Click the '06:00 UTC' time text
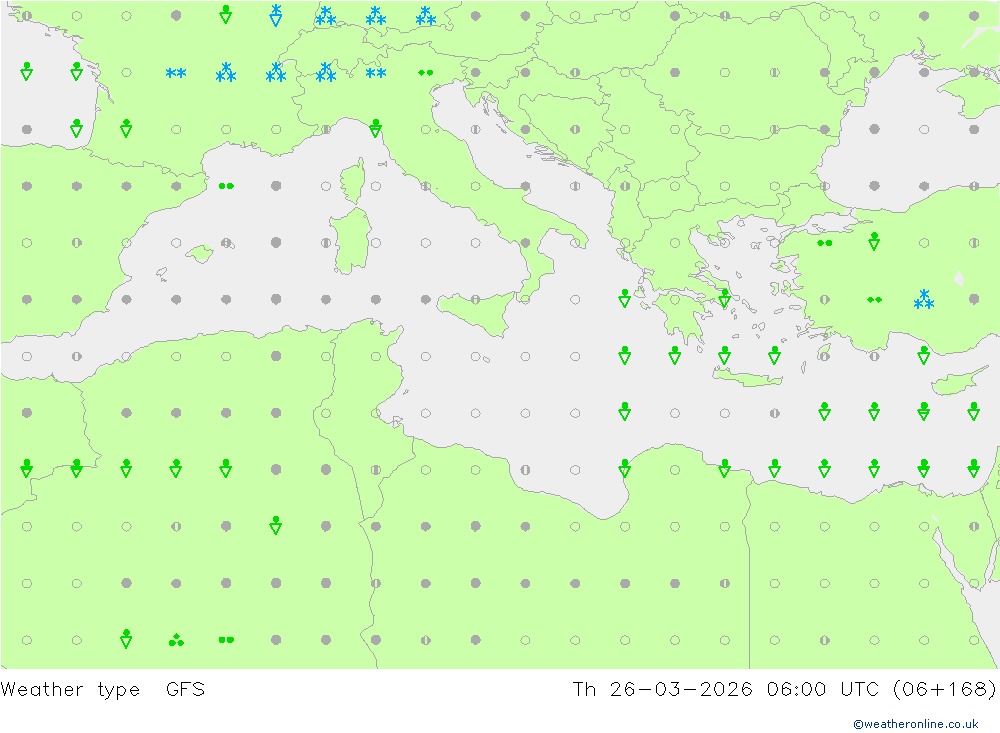 pyautogui.click(x=823, y=690)
